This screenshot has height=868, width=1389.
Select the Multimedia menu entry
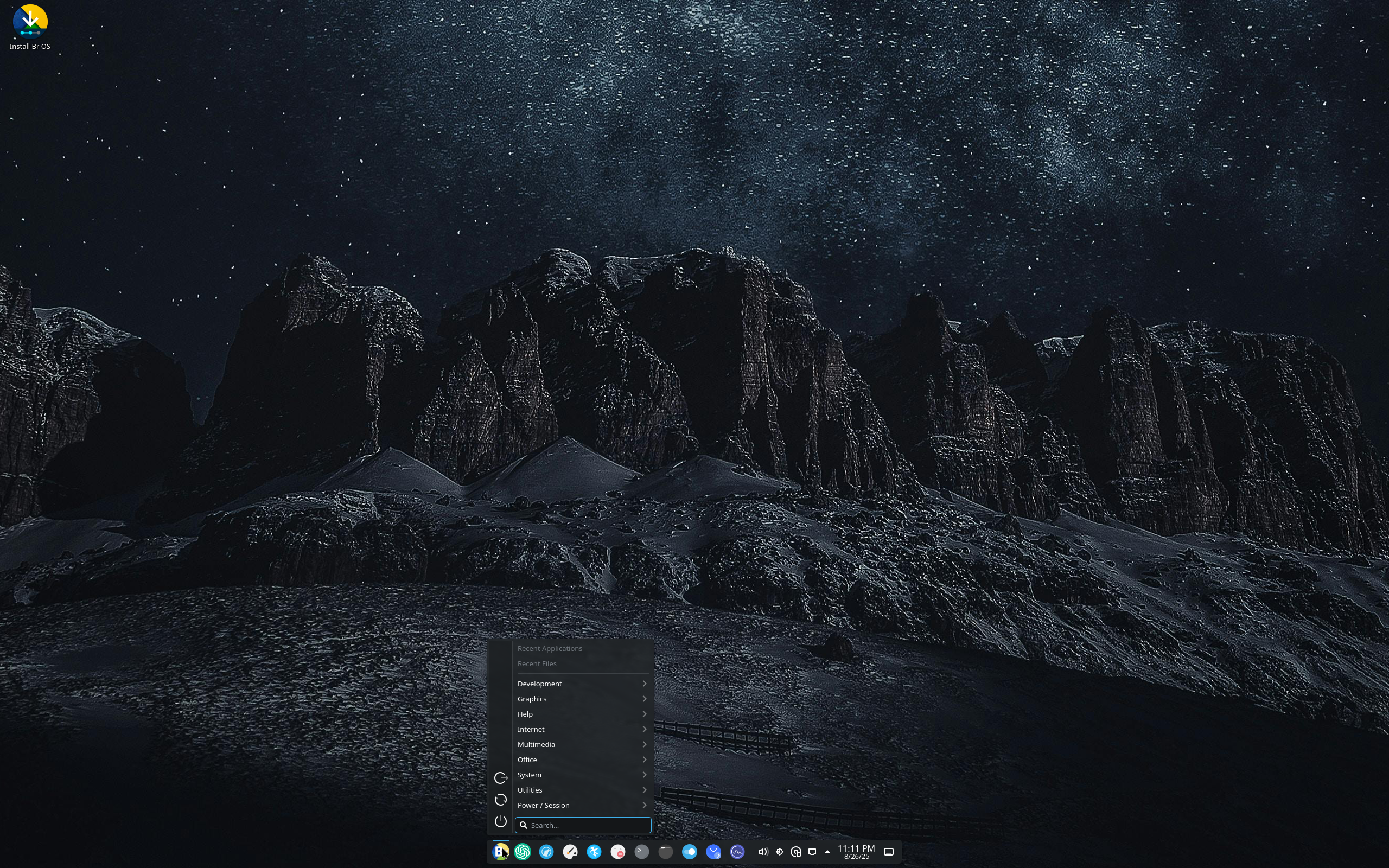[536, 744]
